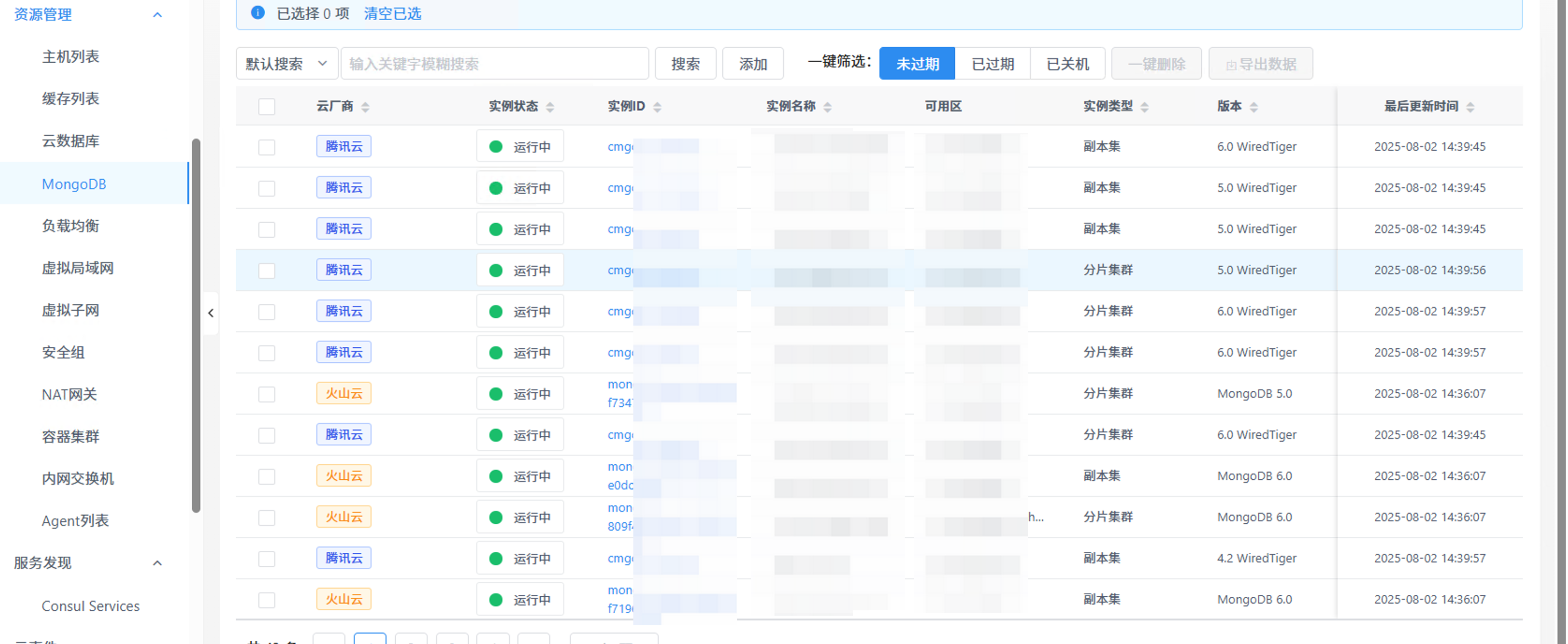Viewport: 1568px width, 644px height.
Task: Focus the 输入关键字模糊搜索 search field
Action: (495, 63)
